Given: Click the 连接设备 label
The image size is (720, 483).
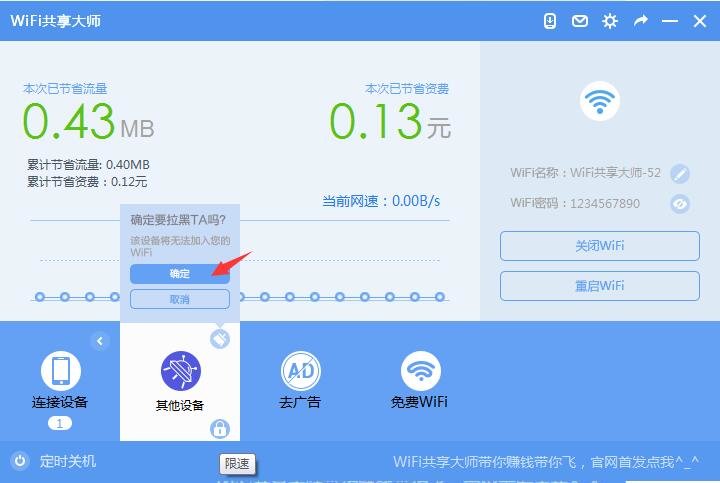Looking at the screenshot, I should coord(60,402).
